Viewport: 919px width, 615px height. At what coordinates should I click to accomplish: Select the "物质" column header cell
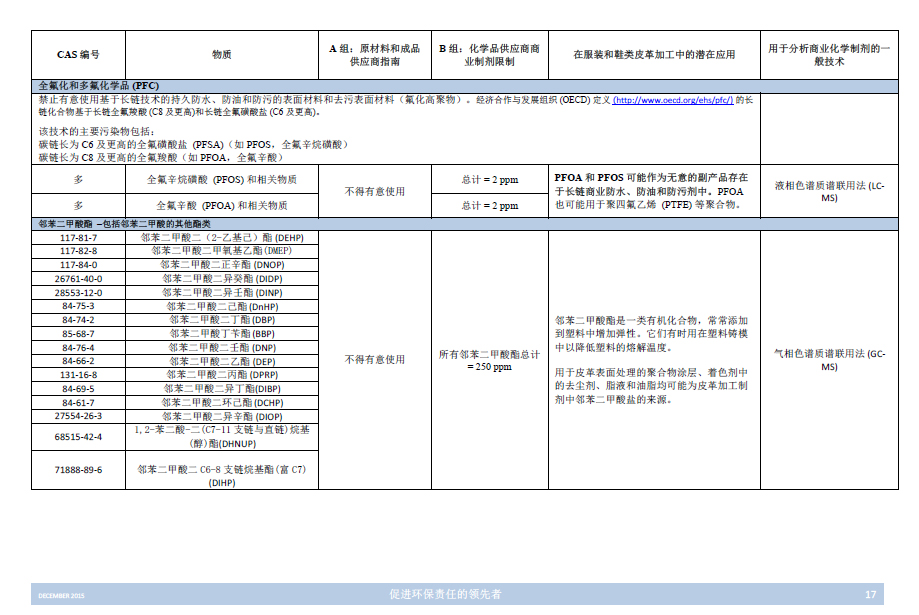point(221,54)
